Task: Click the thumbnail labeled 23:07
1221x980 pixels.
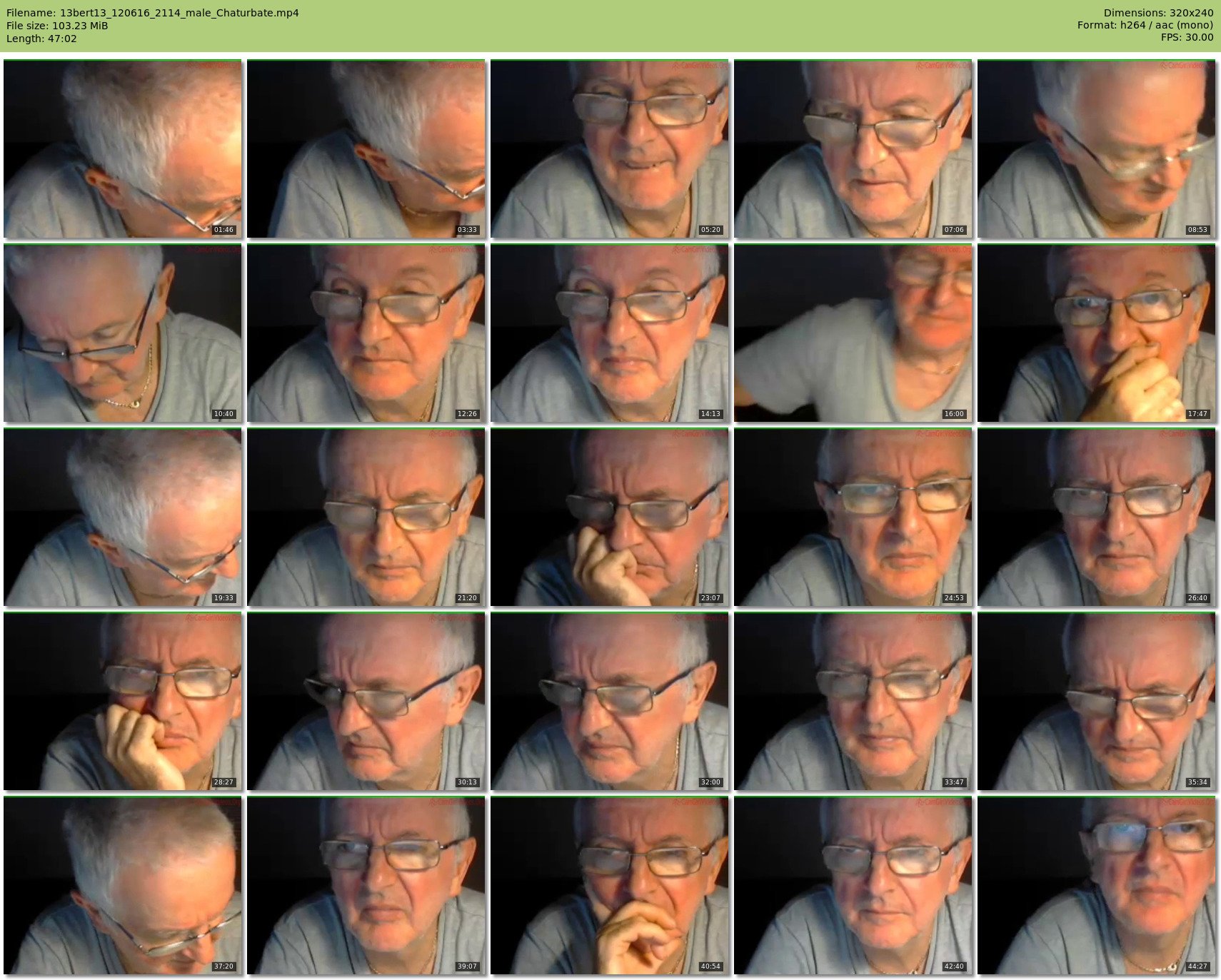Action: [x=610, y=517]
